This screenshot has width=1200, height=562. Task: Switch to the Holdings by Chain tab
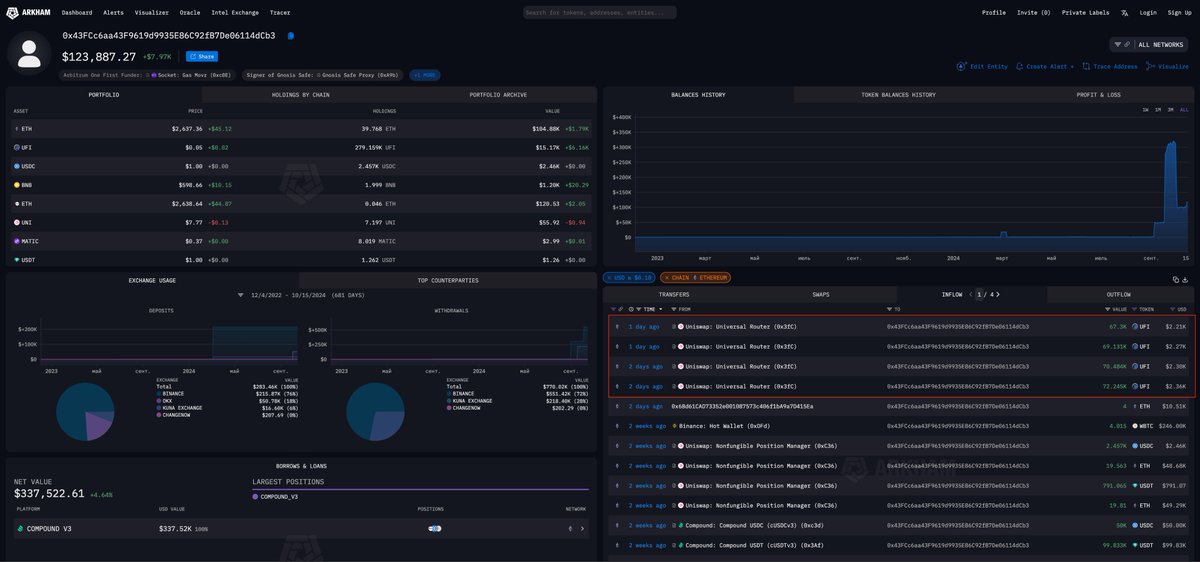[x=301, y=94]
